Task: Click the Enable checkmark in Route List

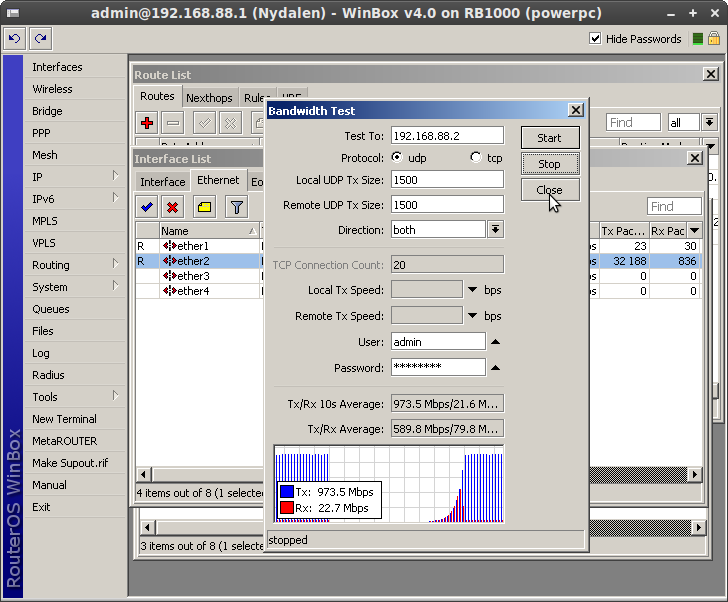Action: point(204,123)
